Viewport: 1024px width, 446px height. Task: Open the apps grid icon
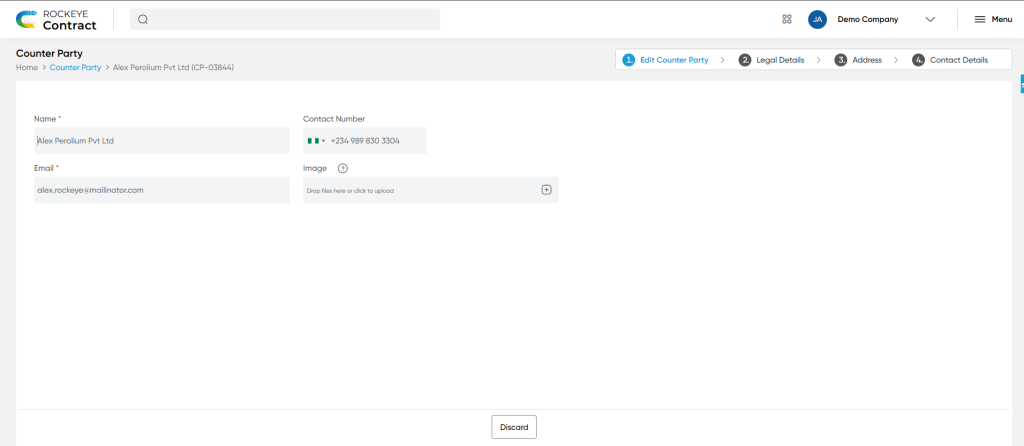pyautogui.click(x=787, y=20)
